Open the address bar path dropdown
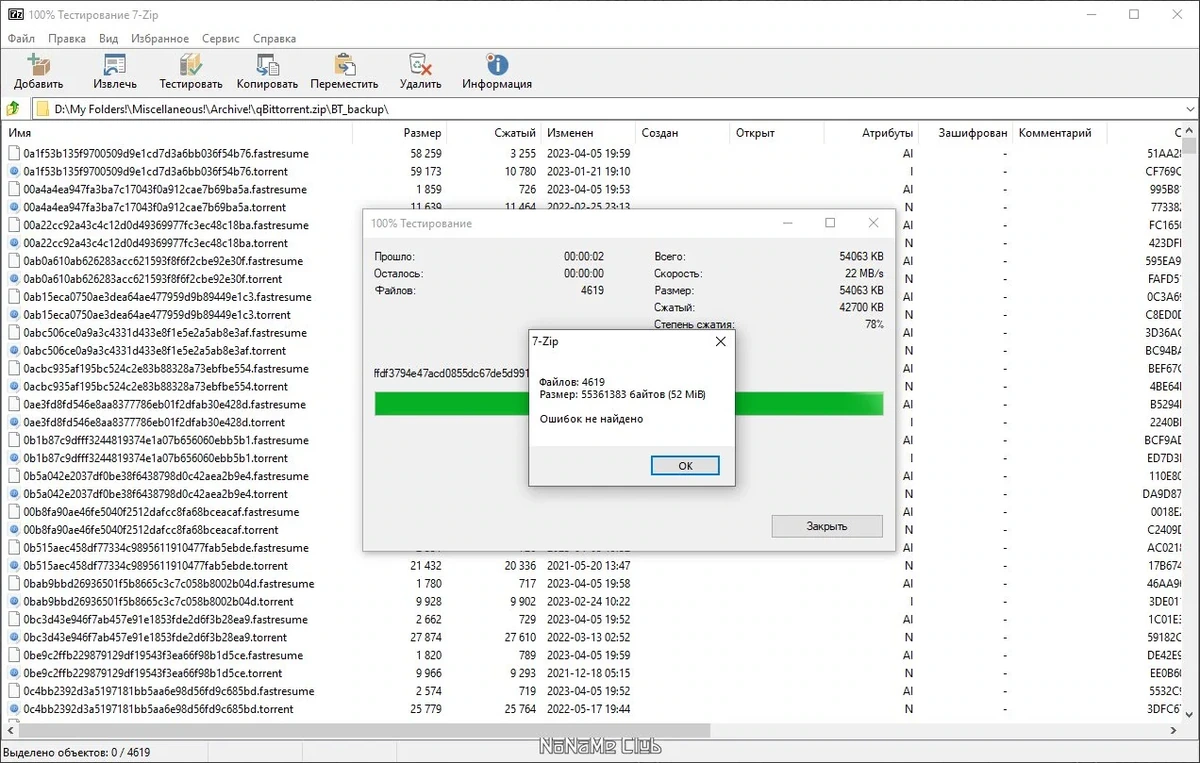This screenshot has height=763, width=1200. point(1190,108)
